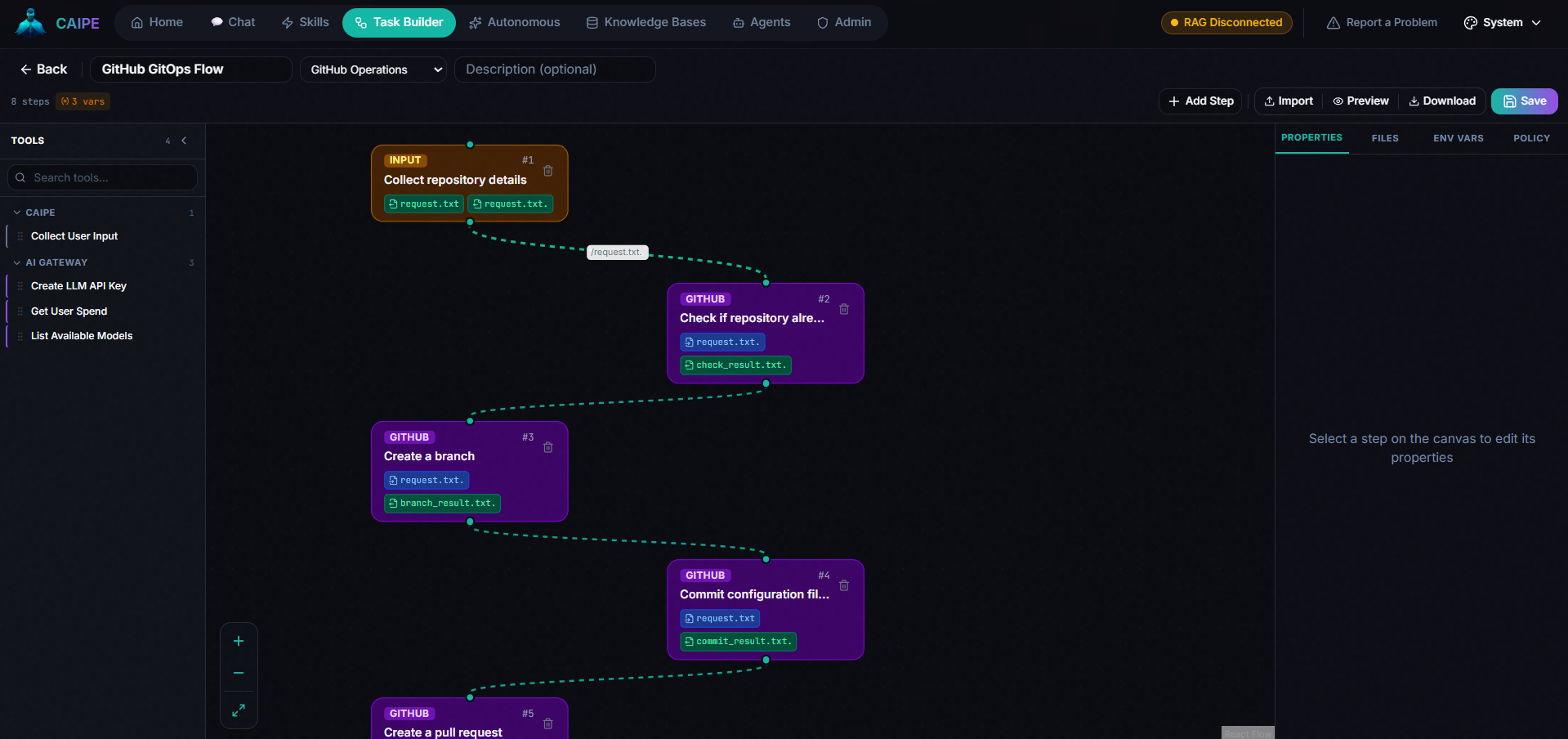Open the System dropdown at top right

click(x=1502, y=22)
